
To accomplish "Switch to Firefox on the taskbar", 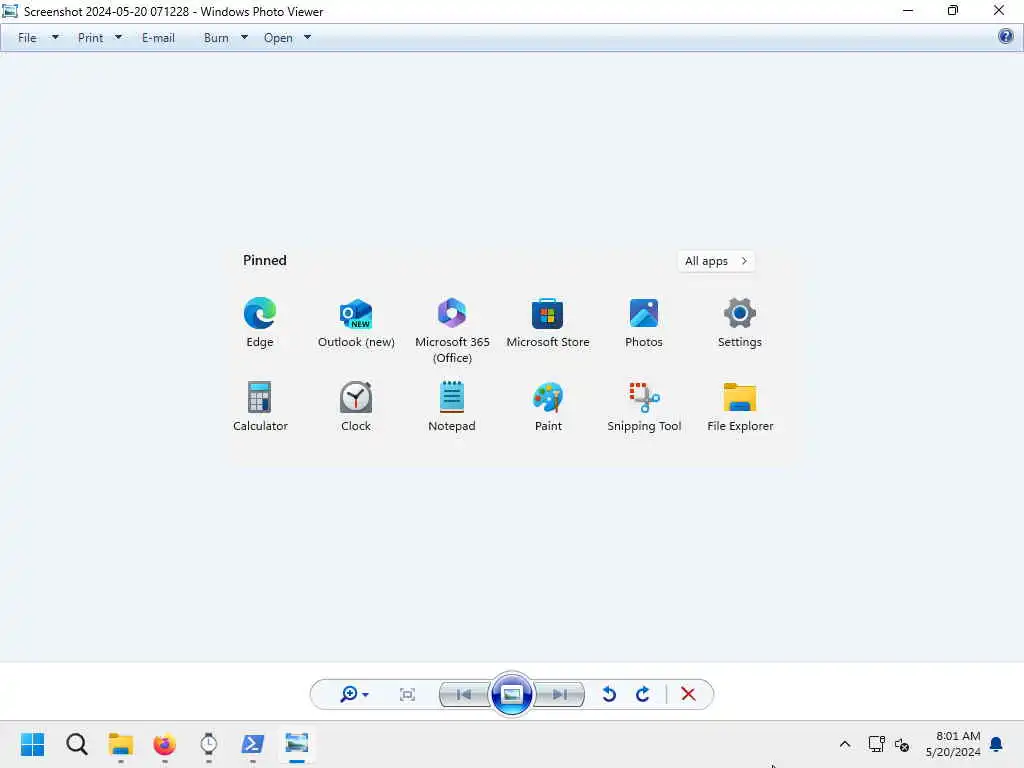I will click(165, 744).
